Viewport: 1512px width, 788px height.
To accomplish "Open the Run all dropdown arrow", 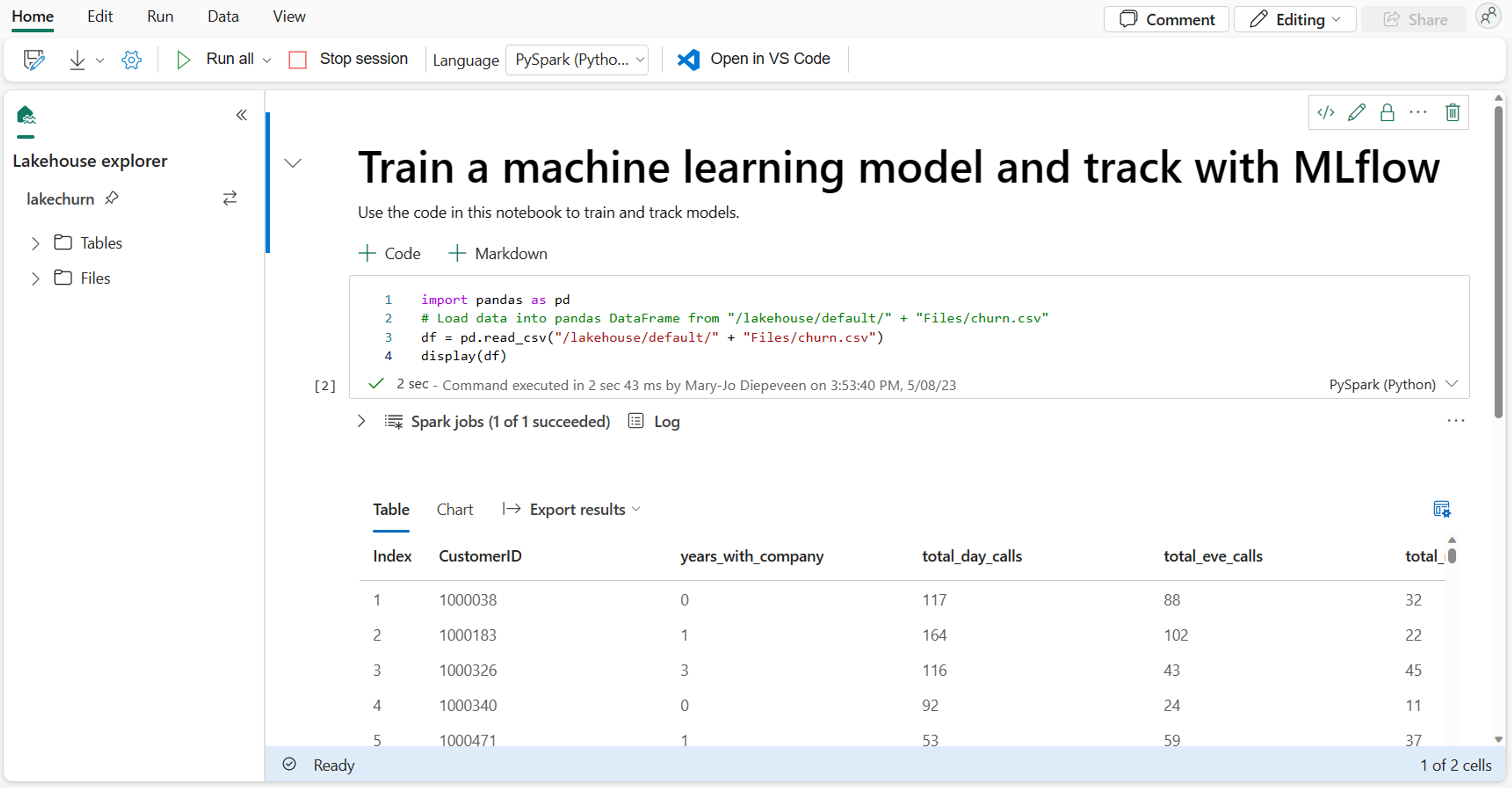I will point(266,60).
